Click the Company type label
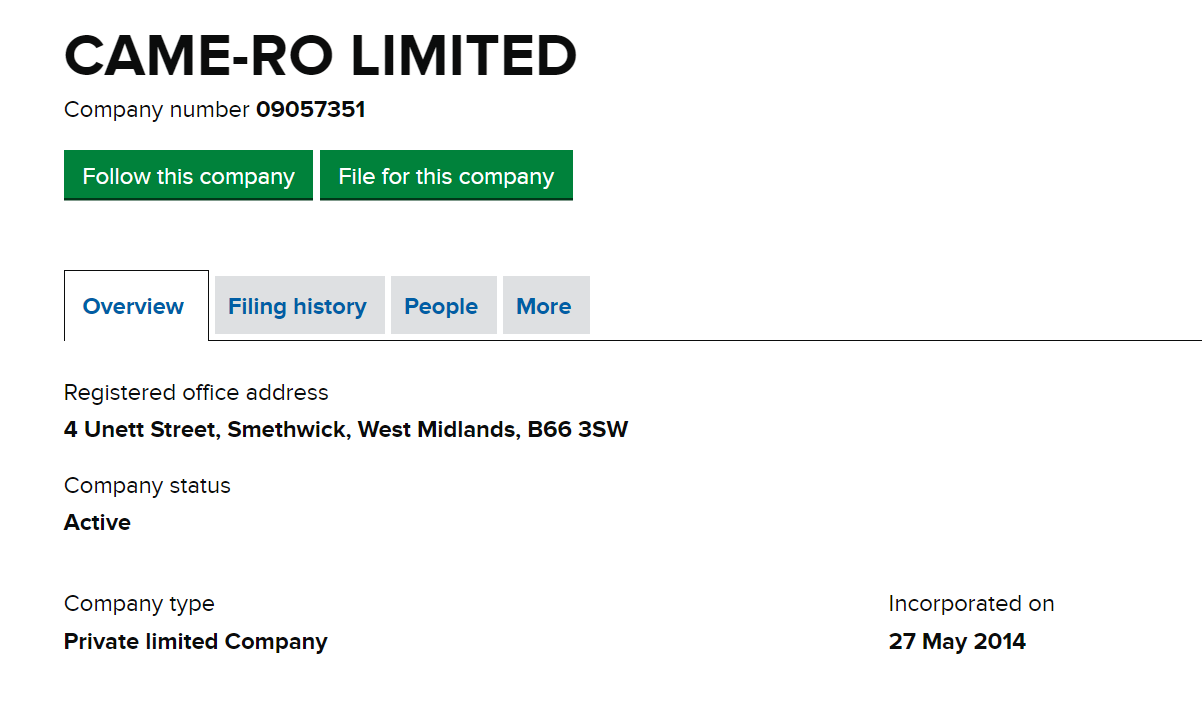The width and height of the screenshot is (1202, 701). (x=139, y=604)
